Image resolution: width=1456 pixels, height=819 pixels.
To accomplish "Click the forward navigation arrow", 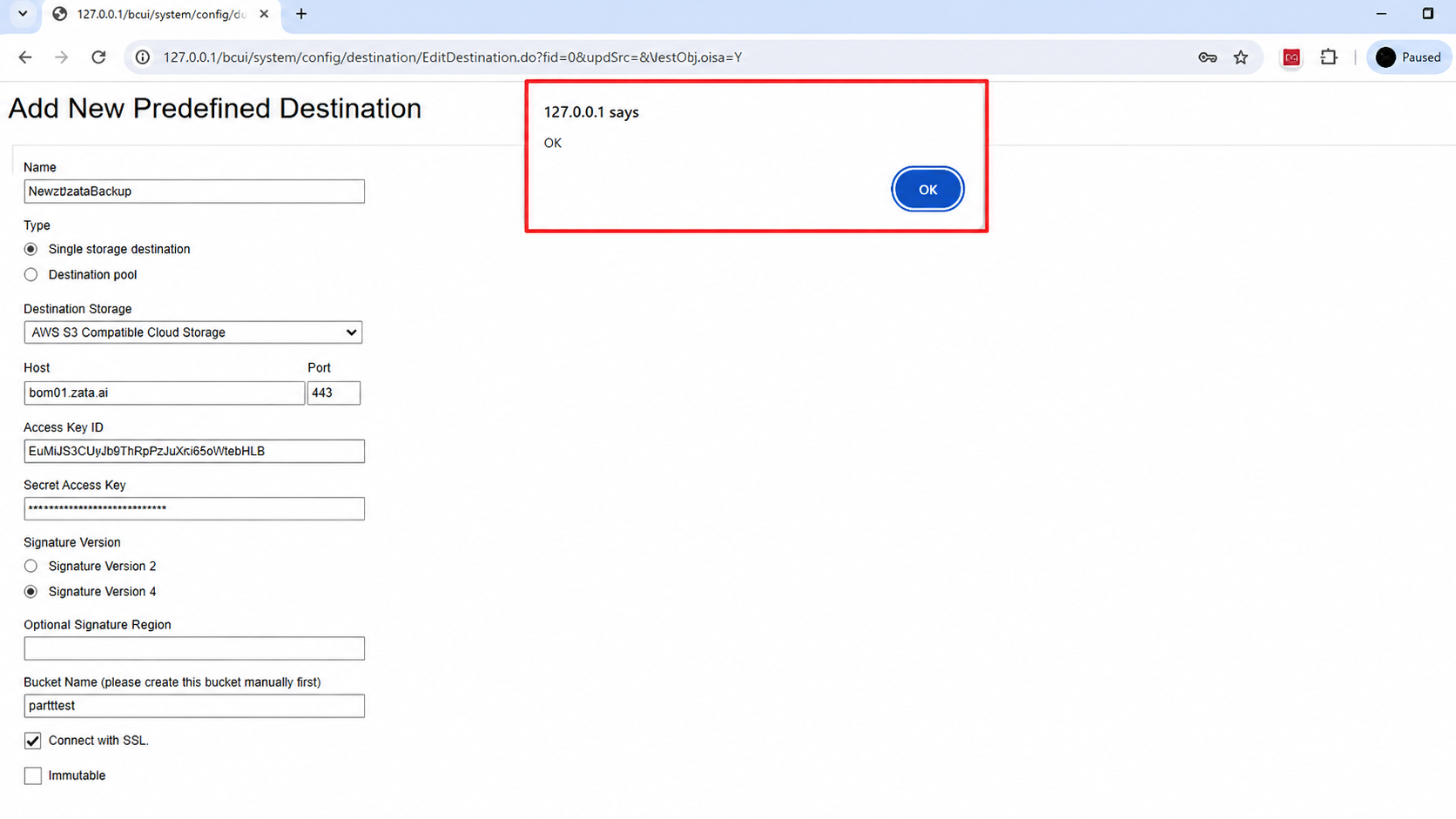I will 61,57.
